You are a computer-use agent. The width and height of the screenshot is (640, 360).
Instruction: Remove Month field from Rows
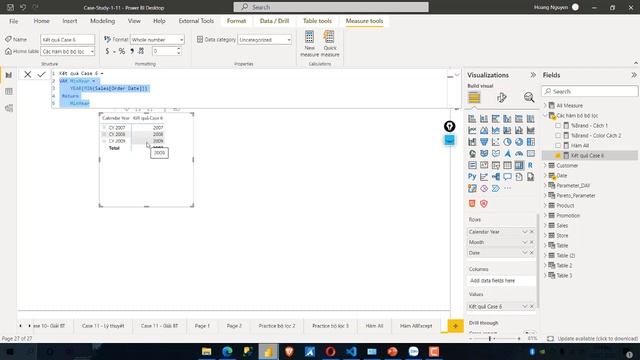[x=531, y=242]
